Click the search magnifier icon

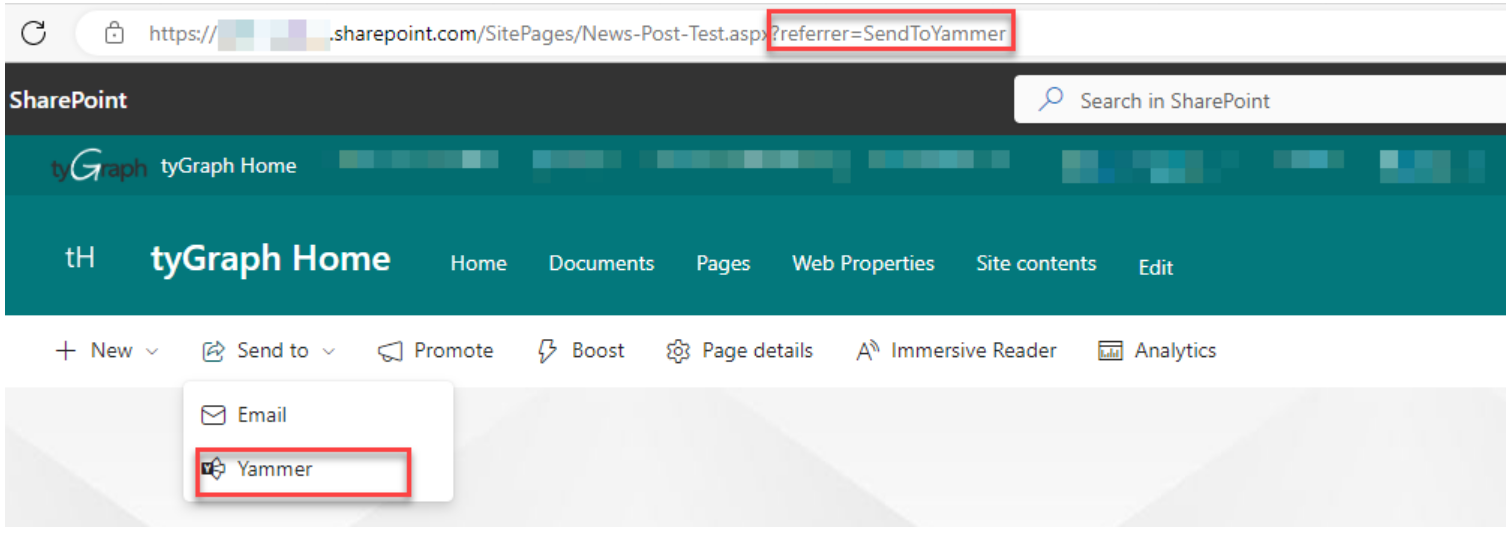[1051, 100]
